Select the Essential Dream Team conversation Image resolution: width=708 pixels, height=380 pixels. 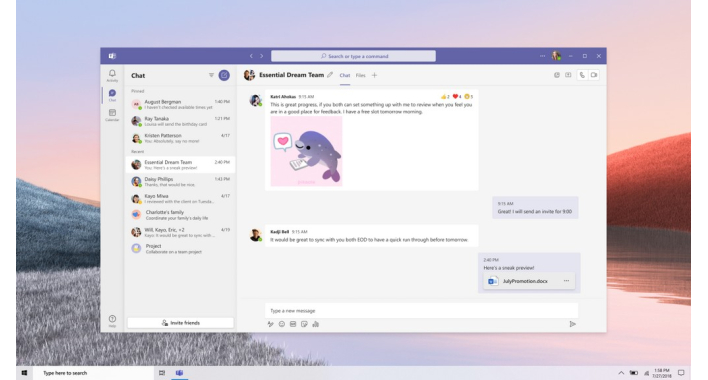pos(181,165)
